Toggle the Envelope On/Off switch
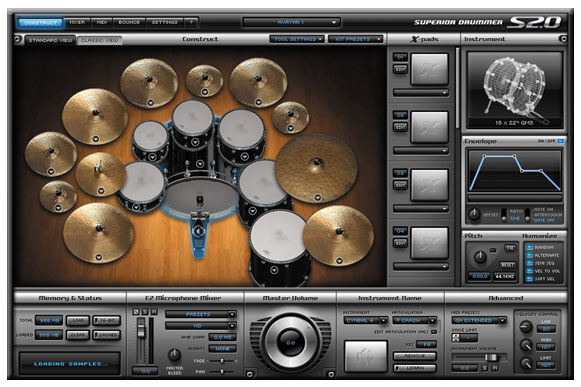Screen dimensions: 581x387 tap(561, 141)
